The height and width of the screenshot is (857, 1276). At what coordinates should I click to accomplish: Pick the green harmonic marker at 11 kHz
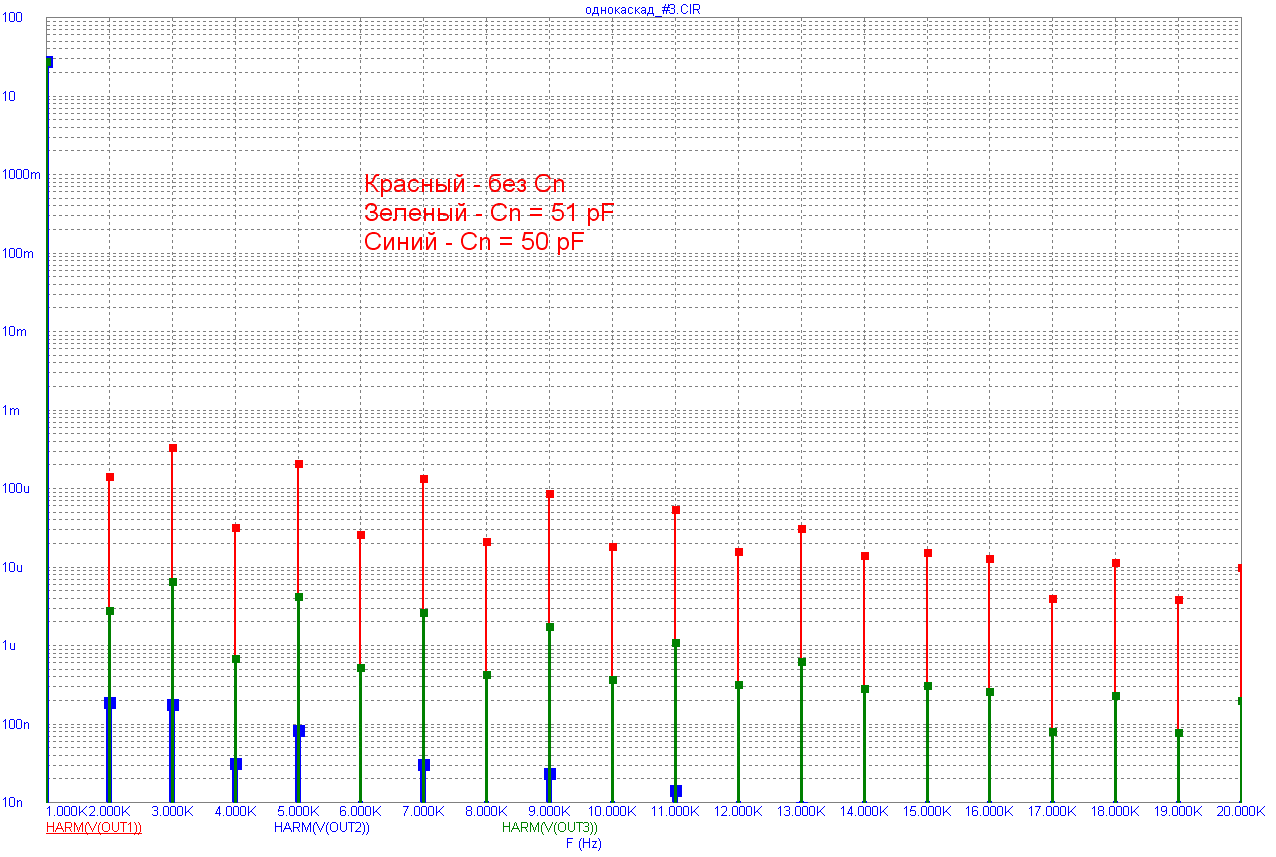point(676,643)
